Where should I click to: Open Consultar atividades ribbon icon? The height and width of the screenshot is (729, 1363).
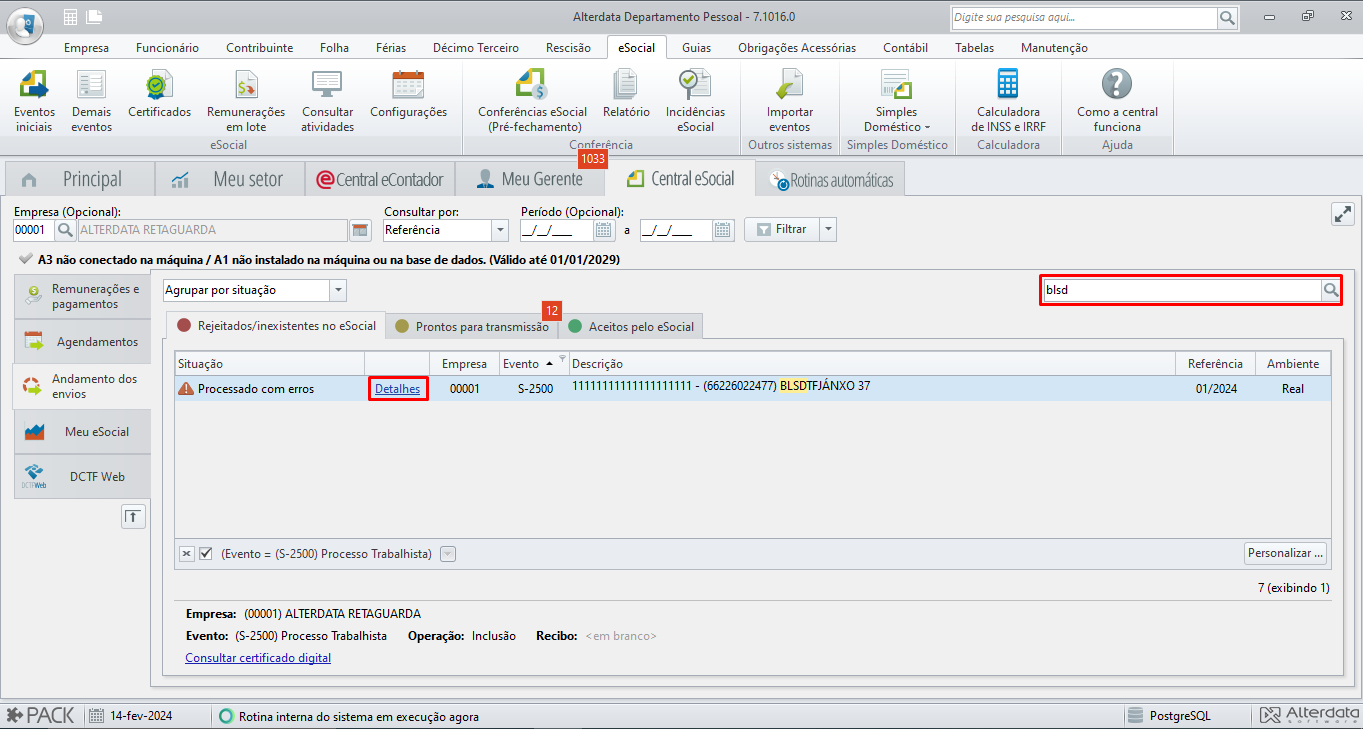[x=328, y=101]
